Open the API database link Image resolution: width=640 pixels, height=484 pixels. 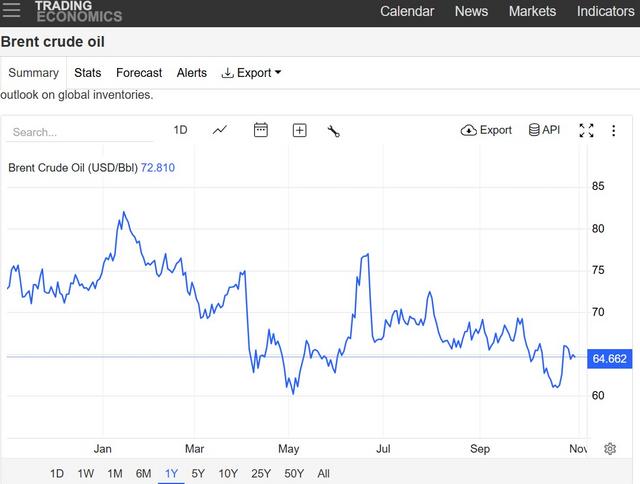[544, 130]
